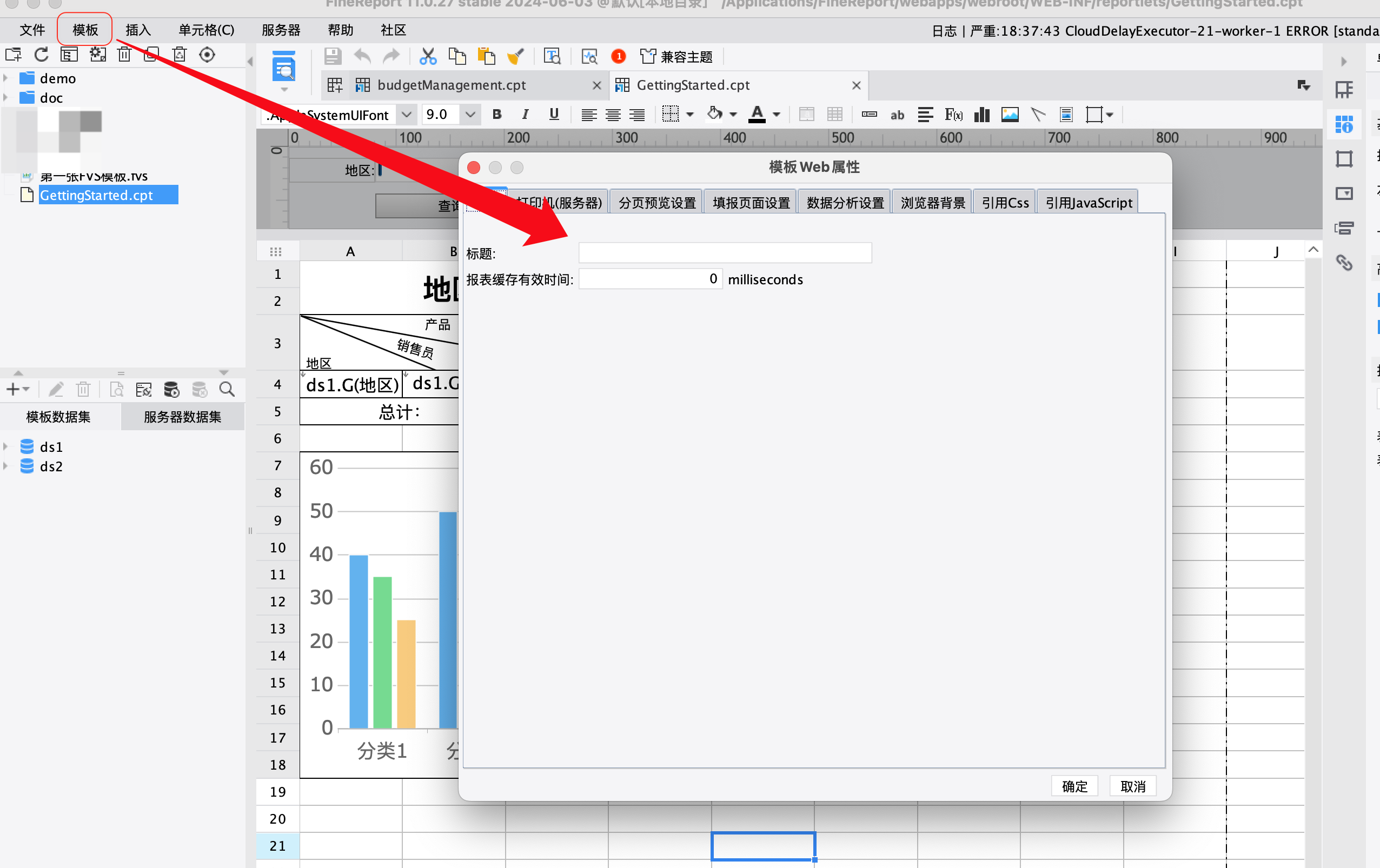Toggle underline formatting
Image resolution: width=1380 pixels, height=868 pixels.
tap(554, 115)
